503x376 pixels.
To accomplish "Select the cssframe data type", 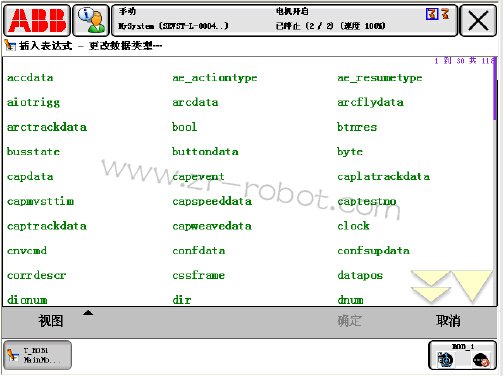I will coord(198,275).
